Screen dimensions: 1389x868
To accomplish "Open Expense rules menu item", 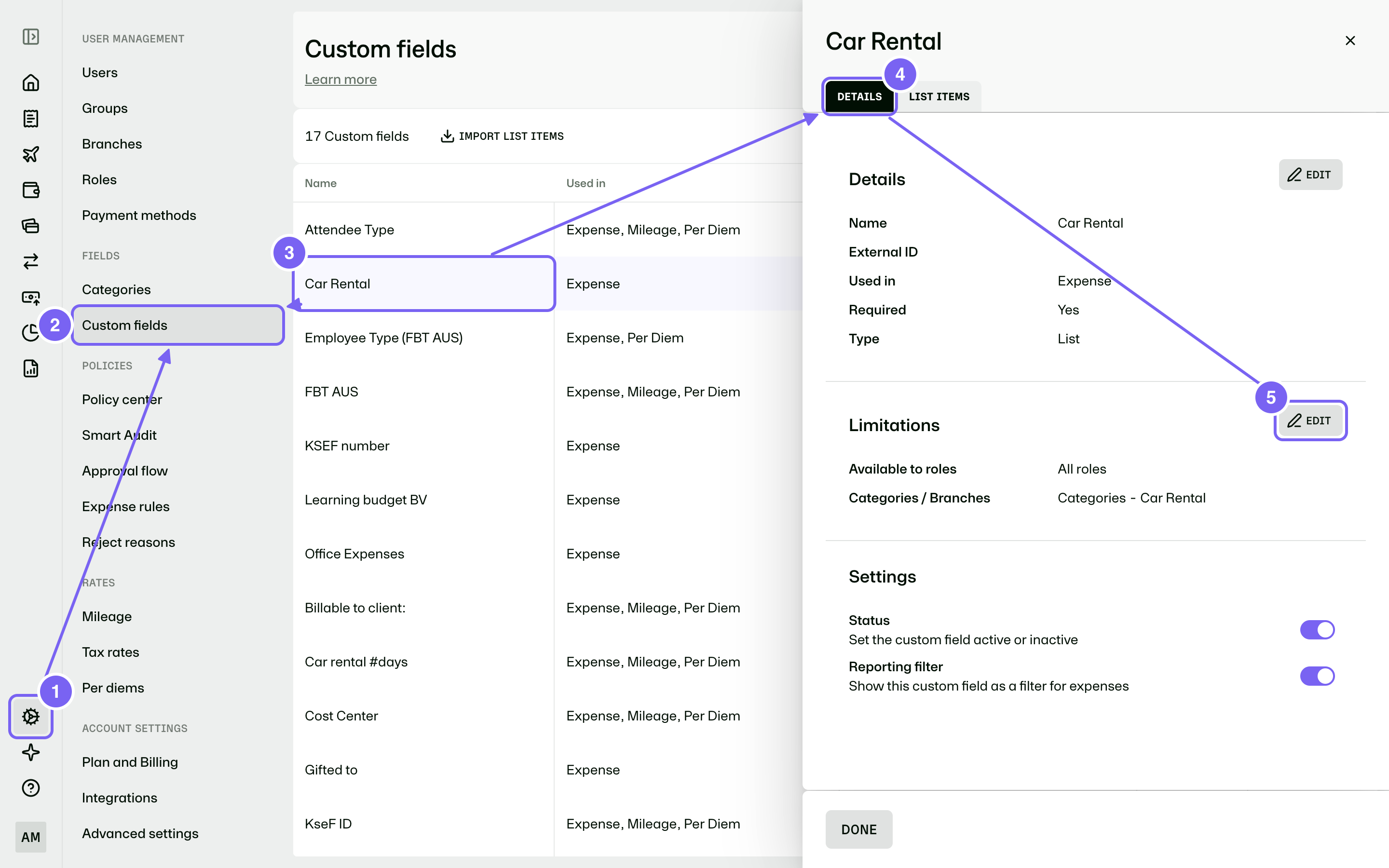I will (x=126, y=506).
